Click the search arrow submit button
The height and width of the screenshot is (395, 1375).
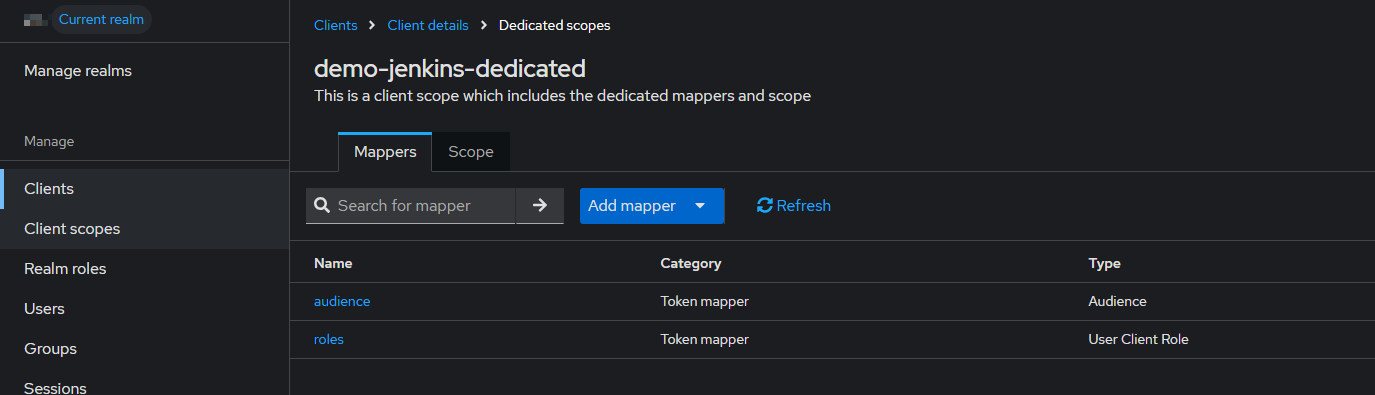pyautogui.click(x=540, y=205)
